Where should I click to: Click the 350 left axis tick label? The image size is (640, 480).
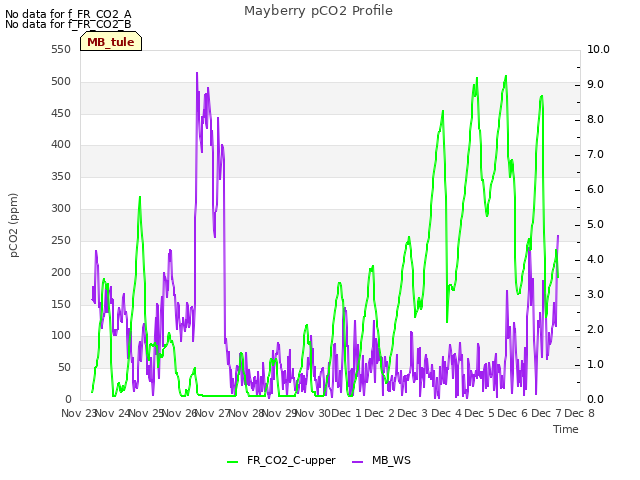(61, 176)
